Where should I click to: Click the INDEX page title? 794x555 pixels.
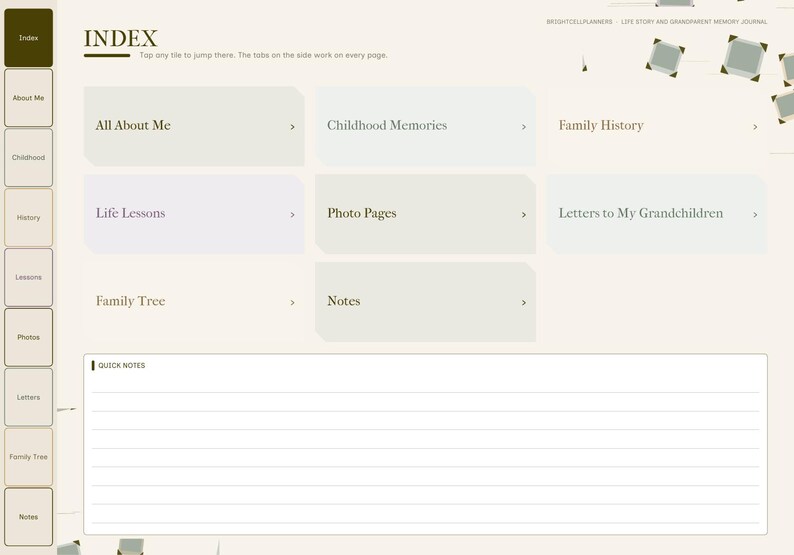click(x=121, y=38)
